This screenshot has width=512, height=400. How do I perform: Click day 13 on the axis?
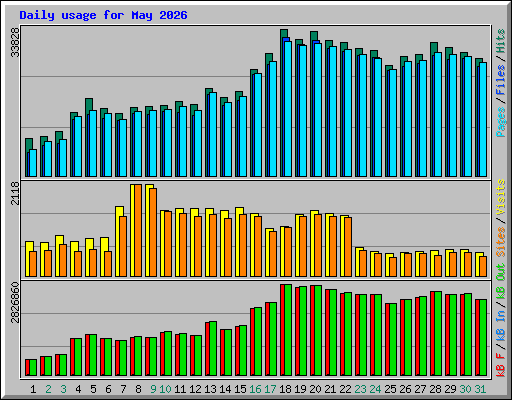coord(210,389)
